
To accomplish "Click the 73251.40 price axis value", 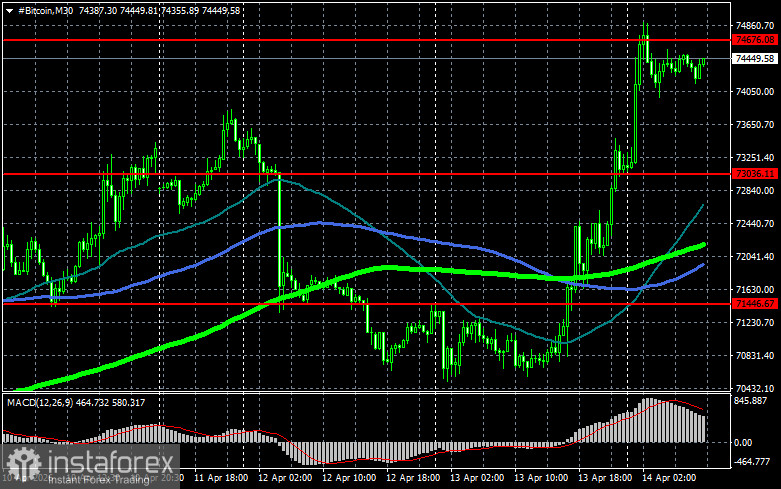I will tap(755, 157).
